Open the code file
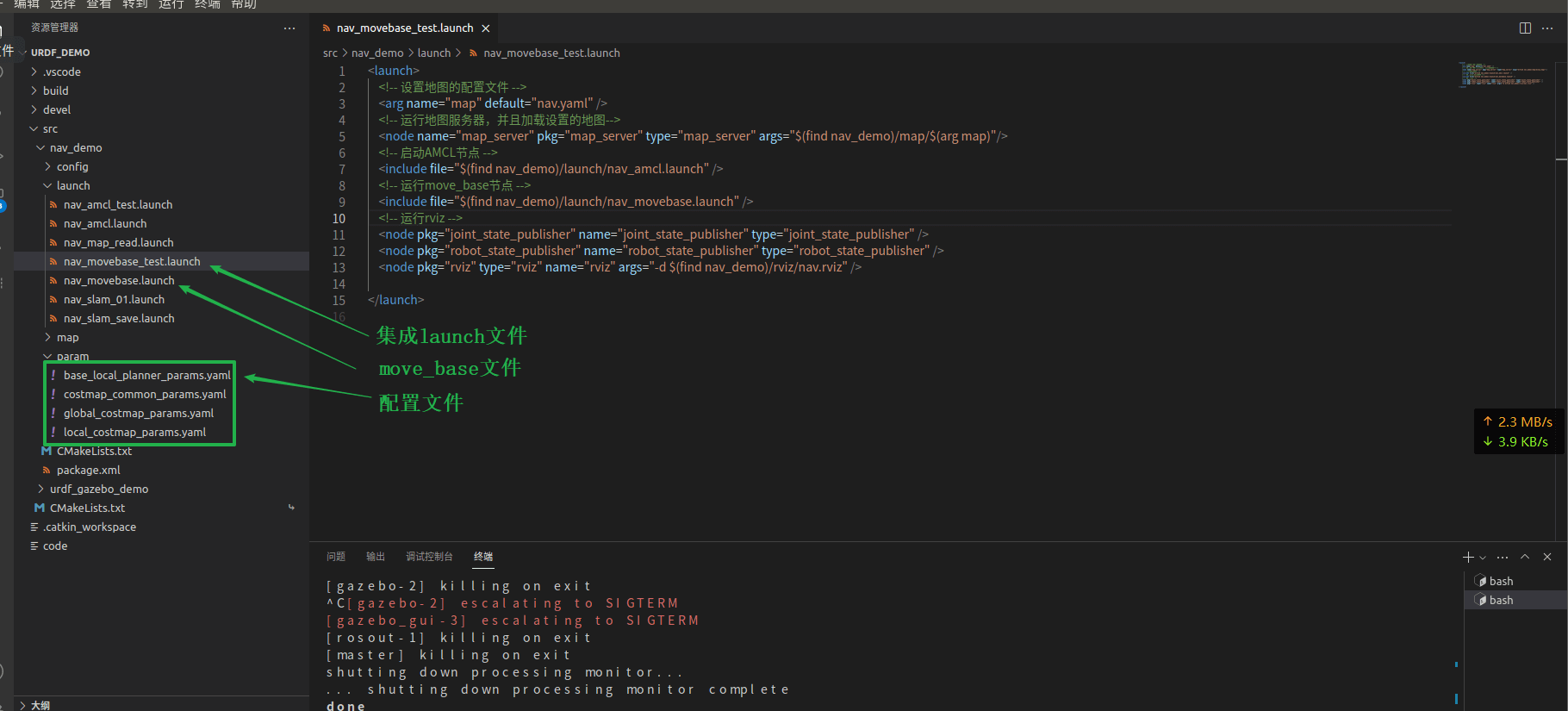Image resolution: width=1568 pixels, height=711 pixels. [x=55, y=546]
